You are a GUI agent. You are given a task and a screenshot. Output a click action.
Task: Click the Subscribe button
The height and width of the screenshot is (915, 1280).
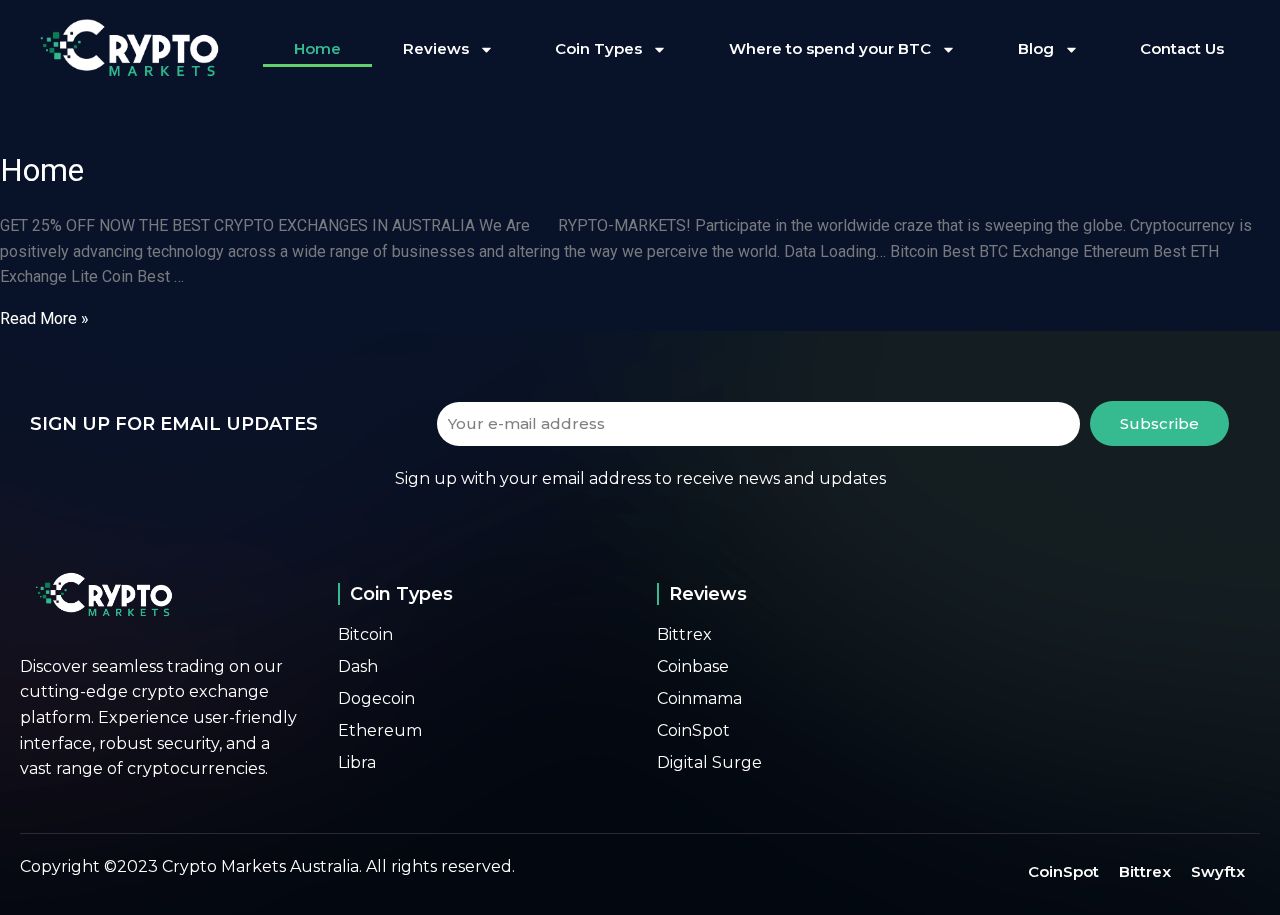click(1159, 424)
